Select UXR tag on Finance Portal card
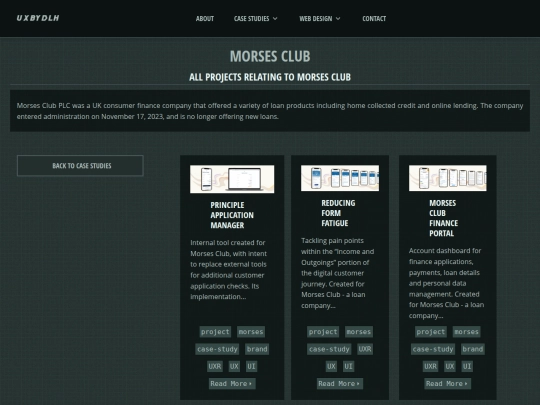This screenshot has height=405, width=540. pyautogui.click(x=430, y=366)
